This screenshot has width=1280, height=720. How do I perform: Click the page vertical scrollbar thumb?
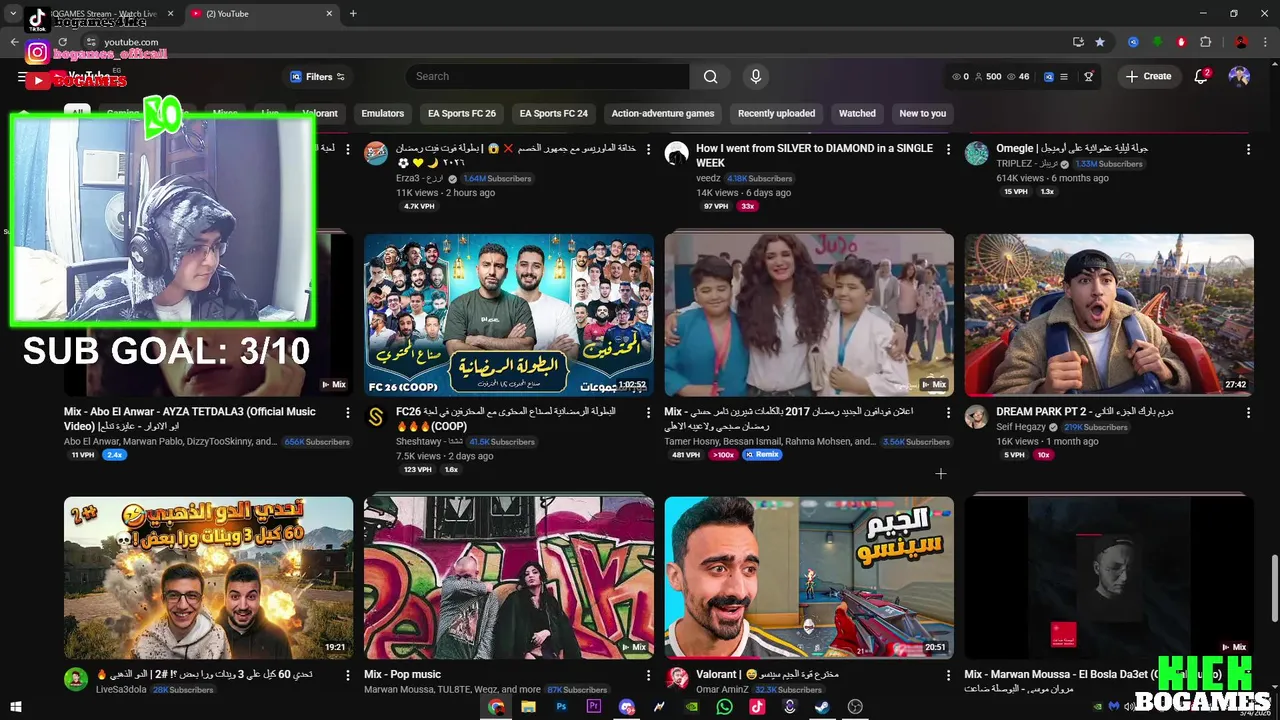coord(1274,587)
